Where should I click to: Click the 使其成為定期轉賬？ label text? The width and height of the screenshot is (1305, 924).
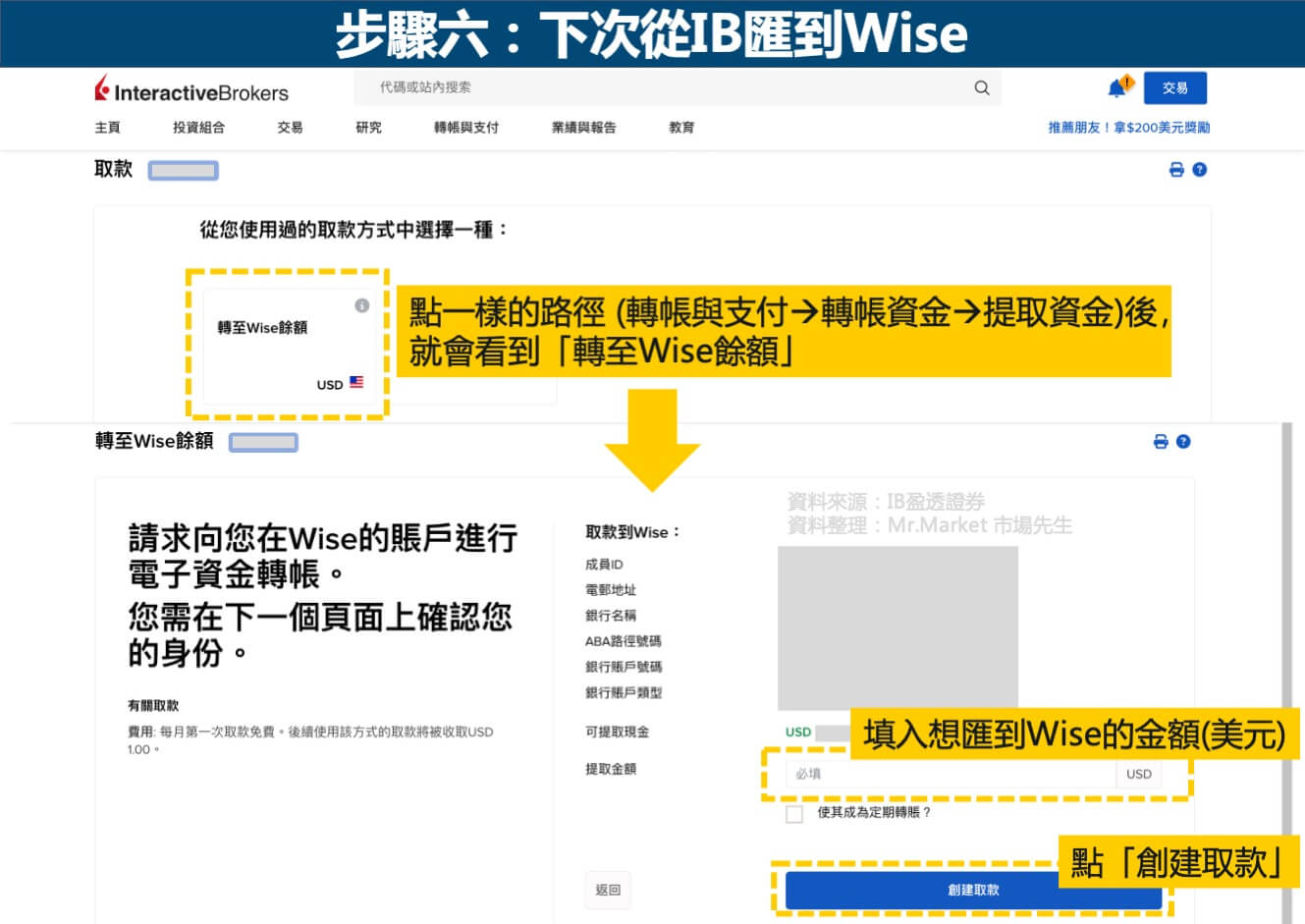[874, 813]
